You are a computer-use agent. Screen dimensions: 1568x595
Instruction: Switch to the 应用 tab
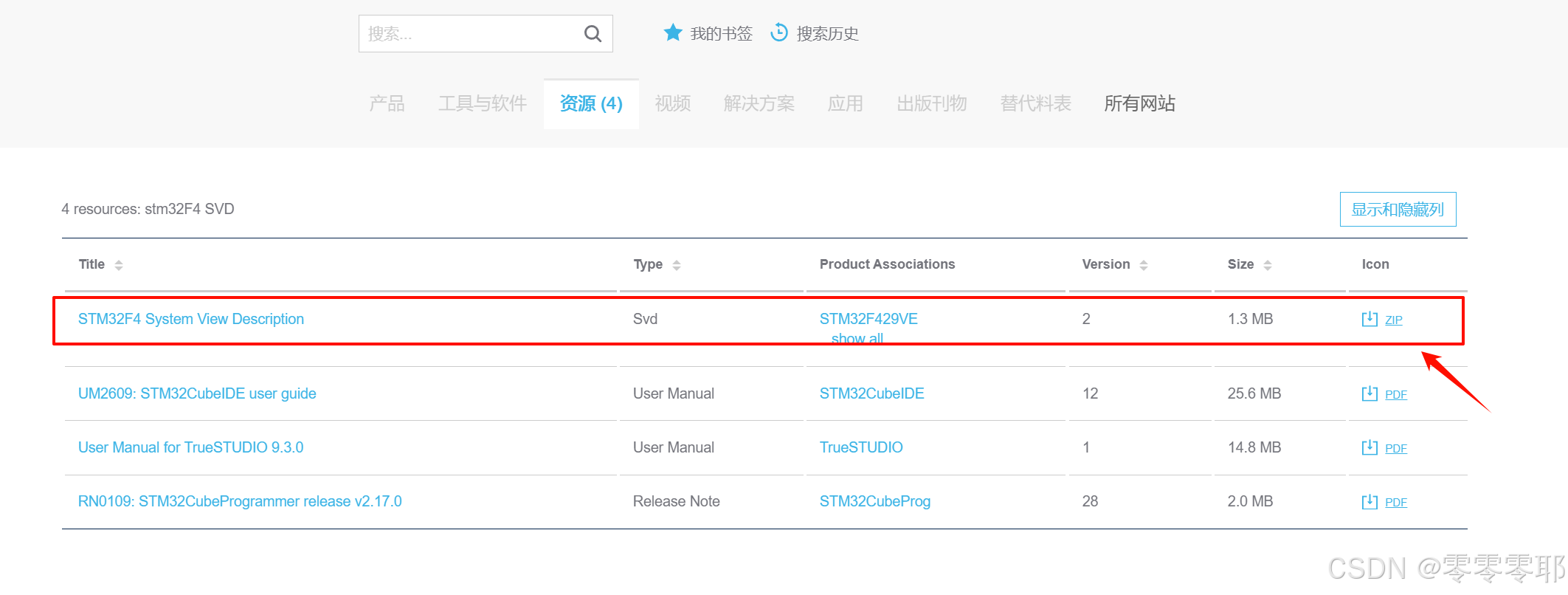(846, 103)
